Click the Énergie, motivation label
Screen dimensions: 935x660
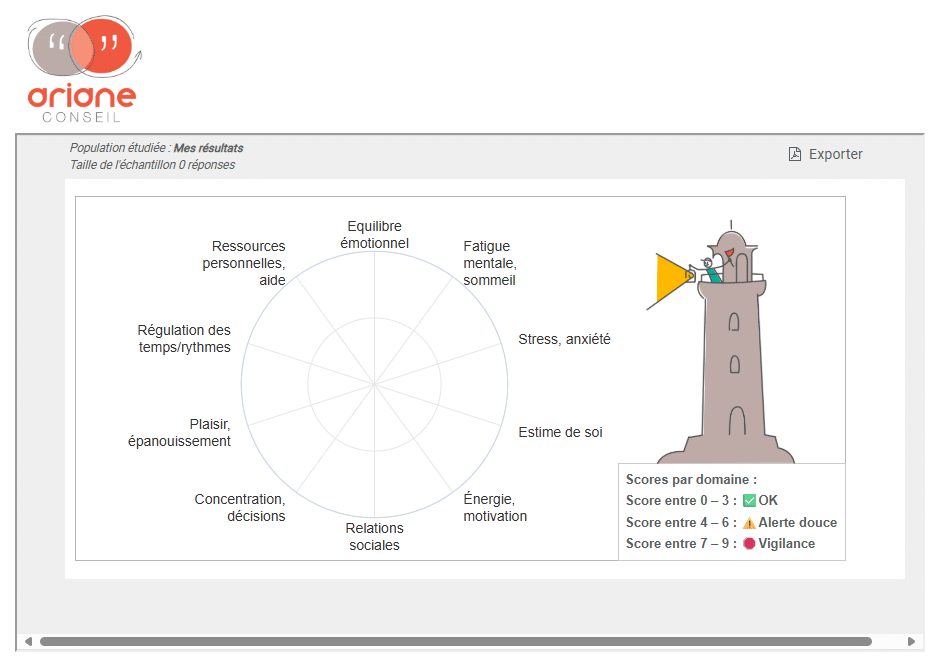[495, 507]
